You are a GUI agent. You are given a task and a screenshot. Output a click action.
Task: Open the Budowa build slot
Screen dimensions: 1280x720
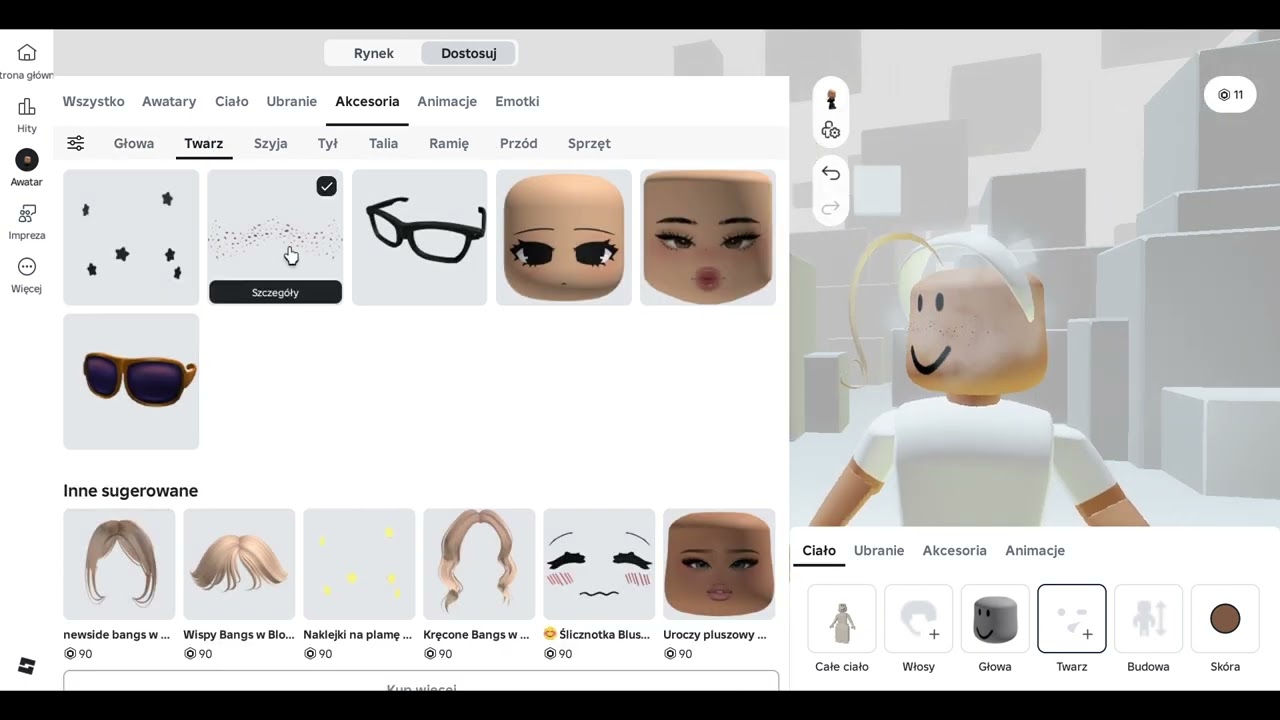pos(1148,619)
